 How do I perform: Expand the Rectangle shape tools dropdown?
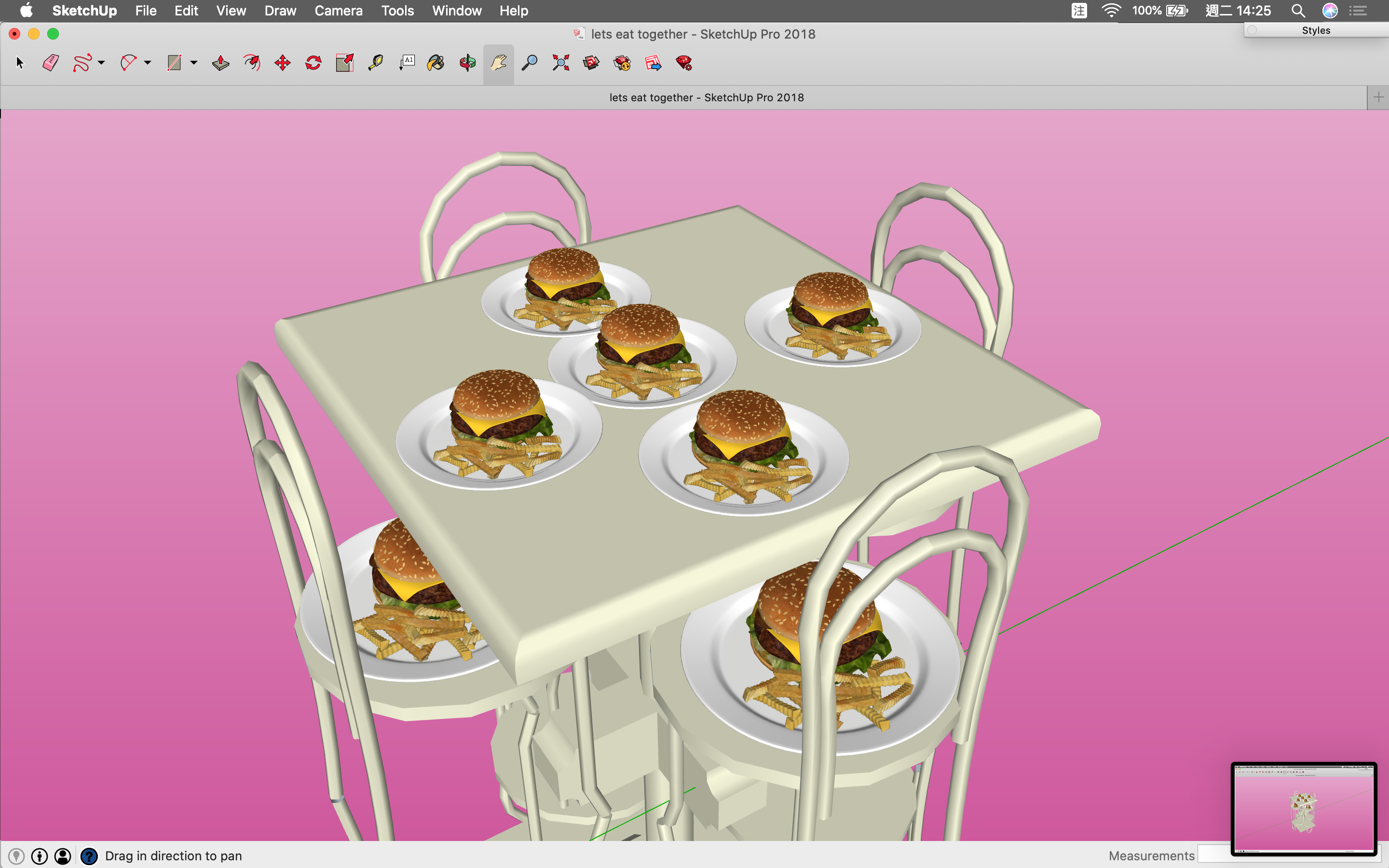coord(194,63)
